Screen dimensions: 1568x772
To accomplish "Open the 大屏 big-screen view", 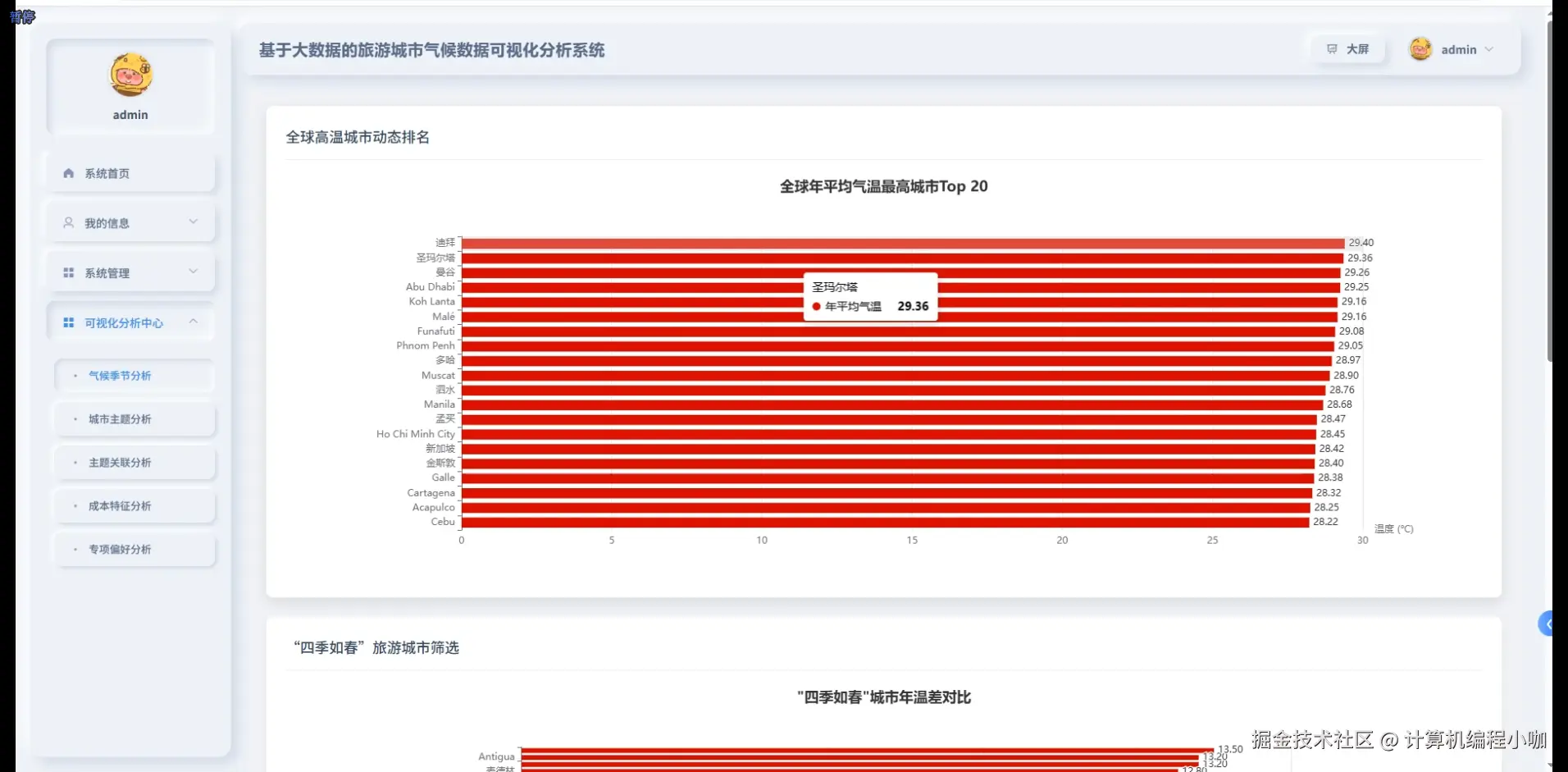I will click(1347, 48).
